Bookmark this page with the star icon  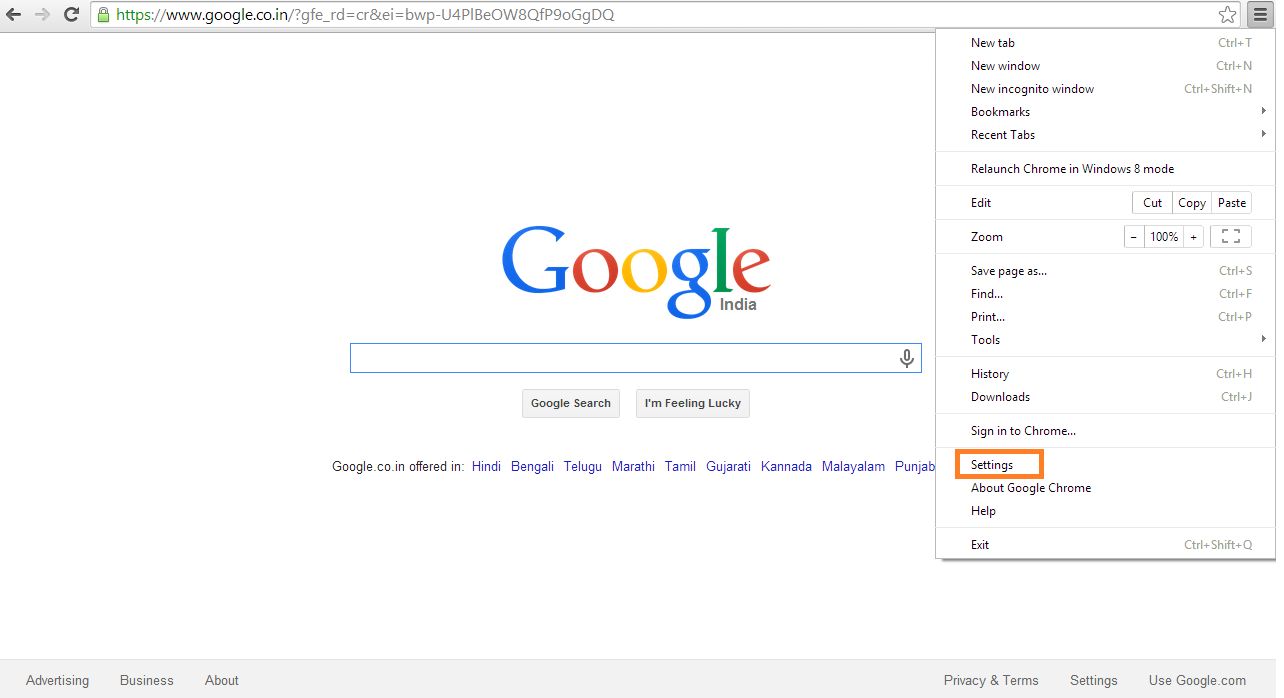pyautogui.click(x=1227, y=15)
